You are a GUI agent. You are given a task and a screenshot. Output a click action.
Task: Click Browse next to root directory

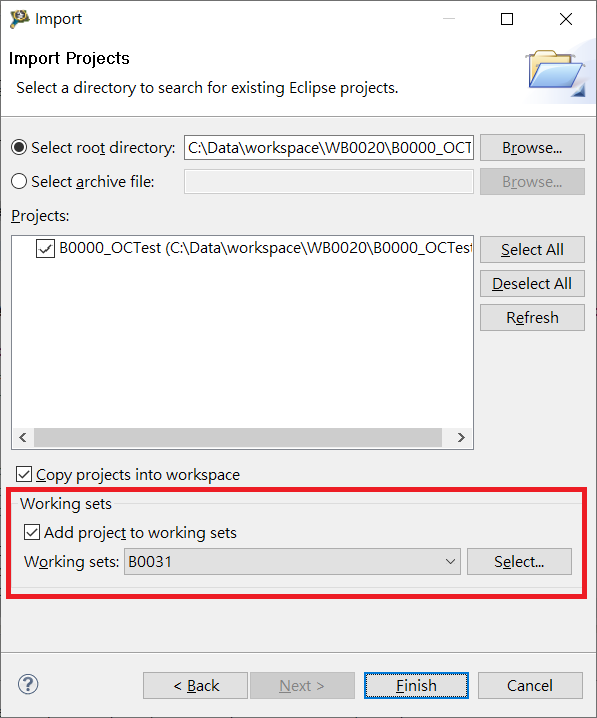coord(532,147)
